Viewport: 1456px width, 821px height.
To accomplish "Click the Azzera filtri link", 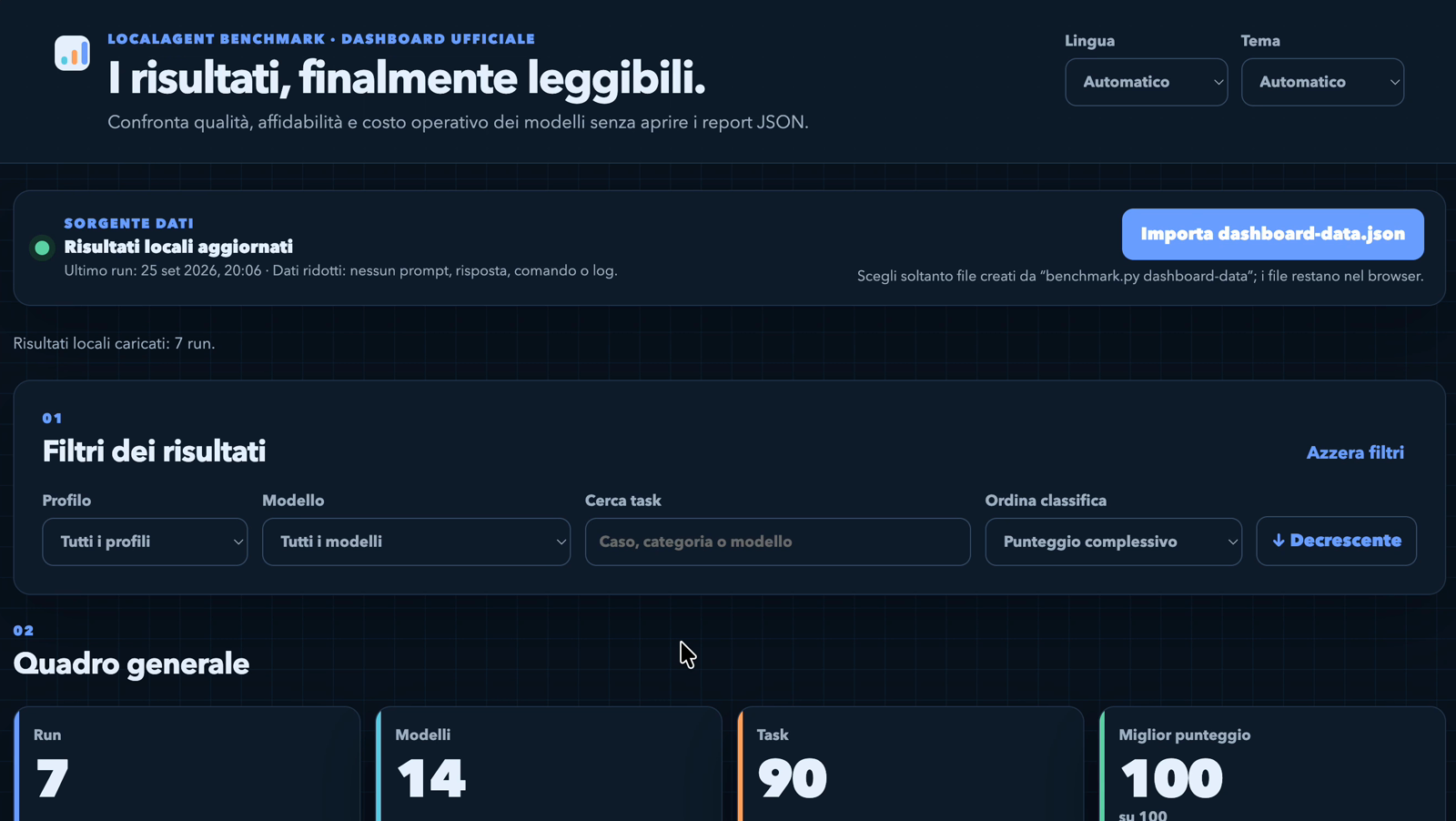I will [x=1355, y=452].
